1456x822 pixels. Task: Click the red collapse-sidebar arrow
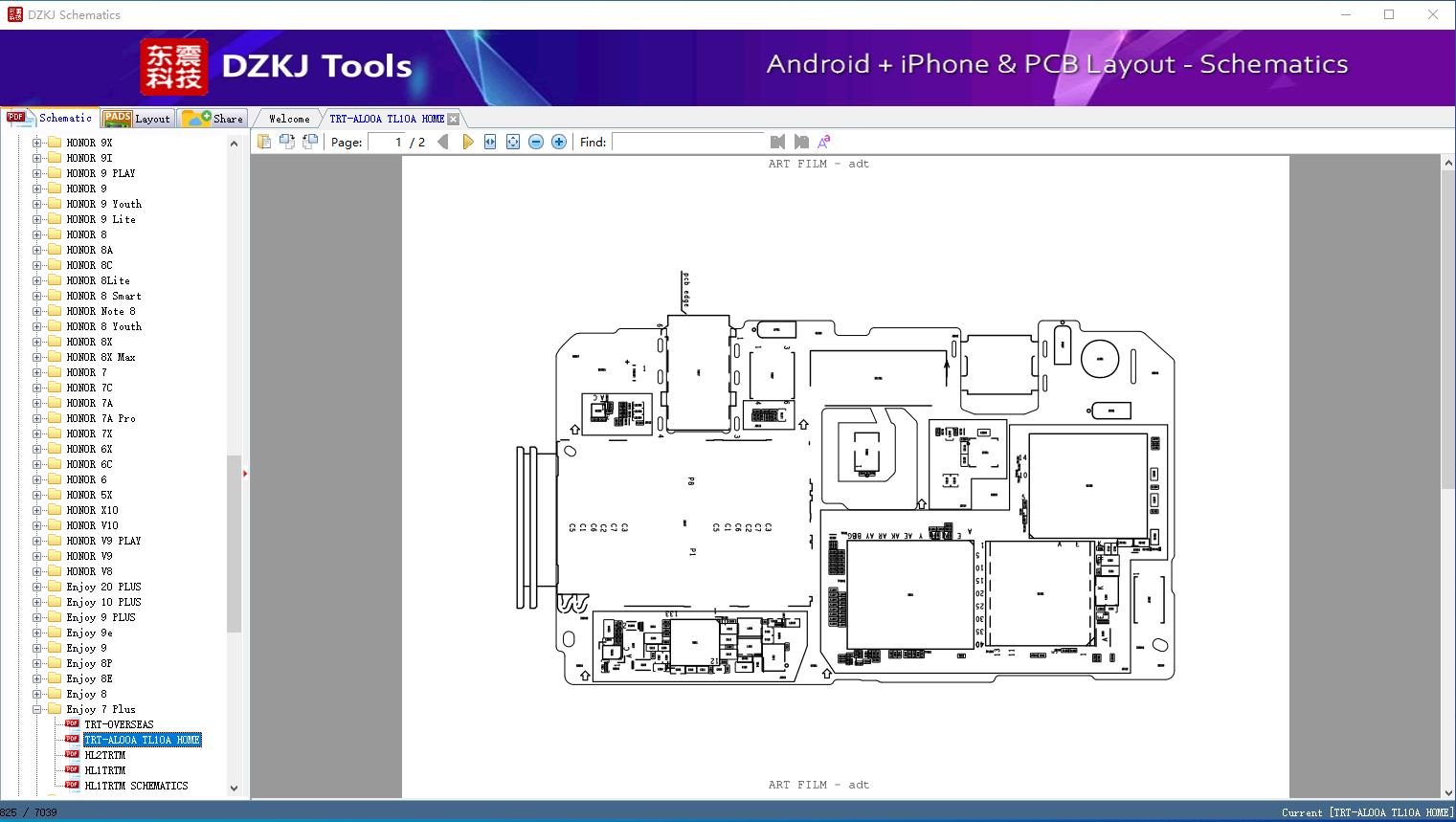(245, 473)
